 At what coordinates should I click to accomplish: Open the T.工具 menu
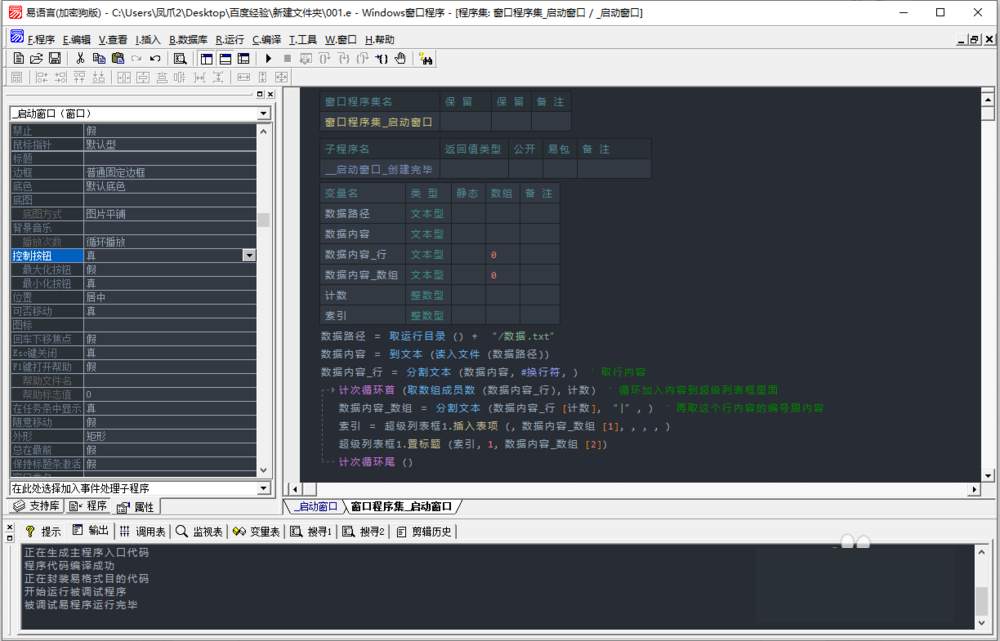(303, 40)
